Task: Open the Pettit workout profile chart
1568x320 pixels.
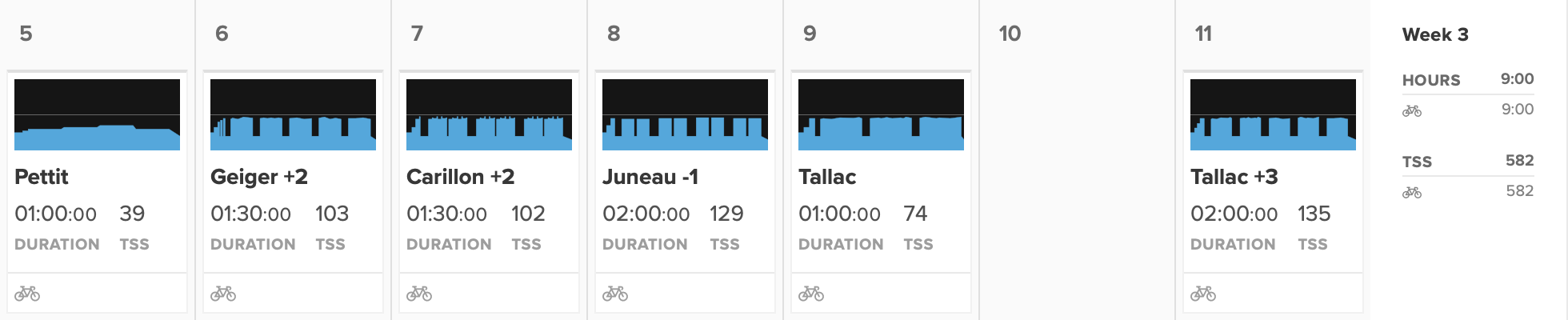Action: click(x=97, y=114)
